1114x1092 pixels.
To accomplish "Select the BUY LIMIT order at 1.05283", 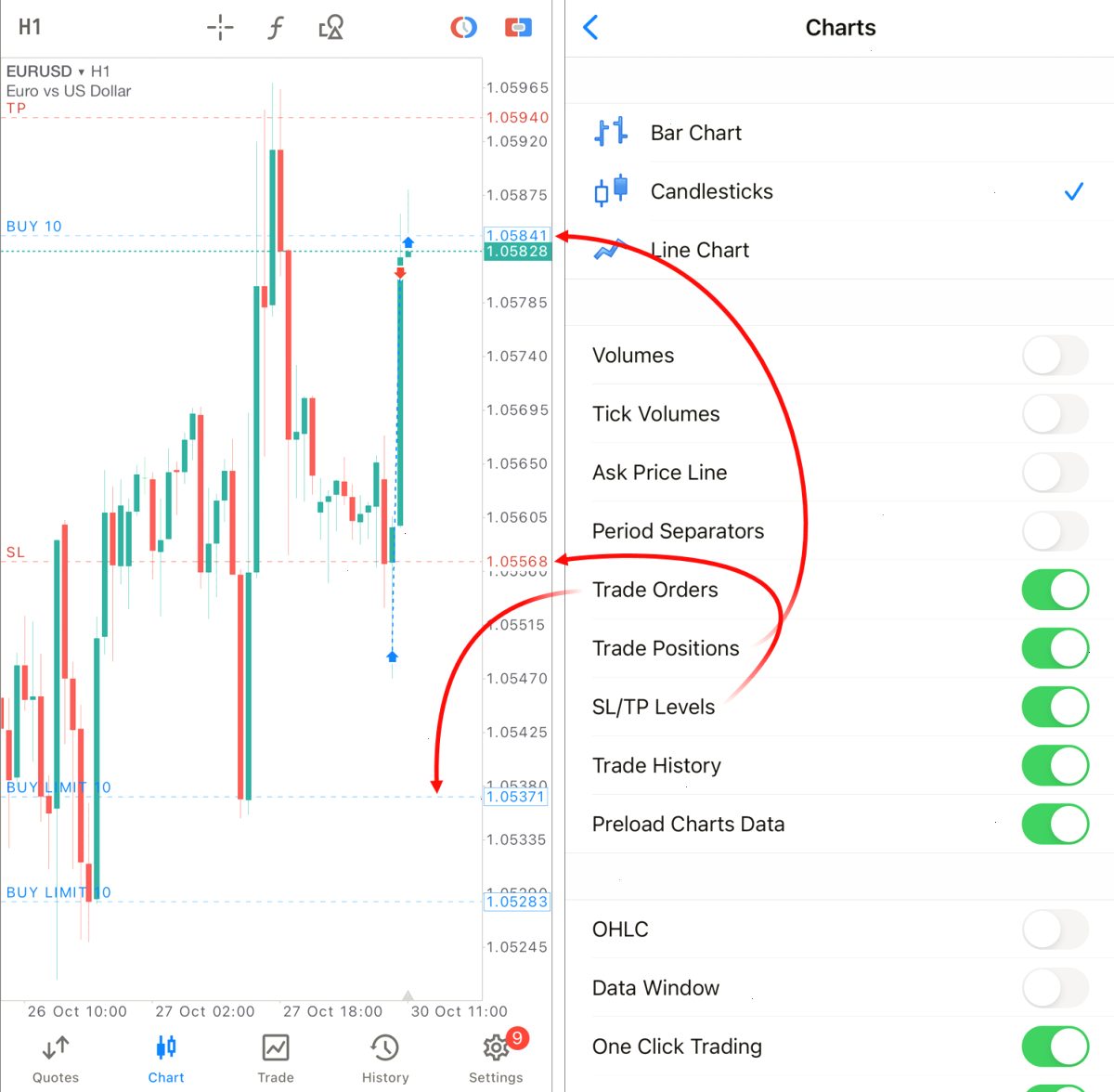I will [58, 892].
